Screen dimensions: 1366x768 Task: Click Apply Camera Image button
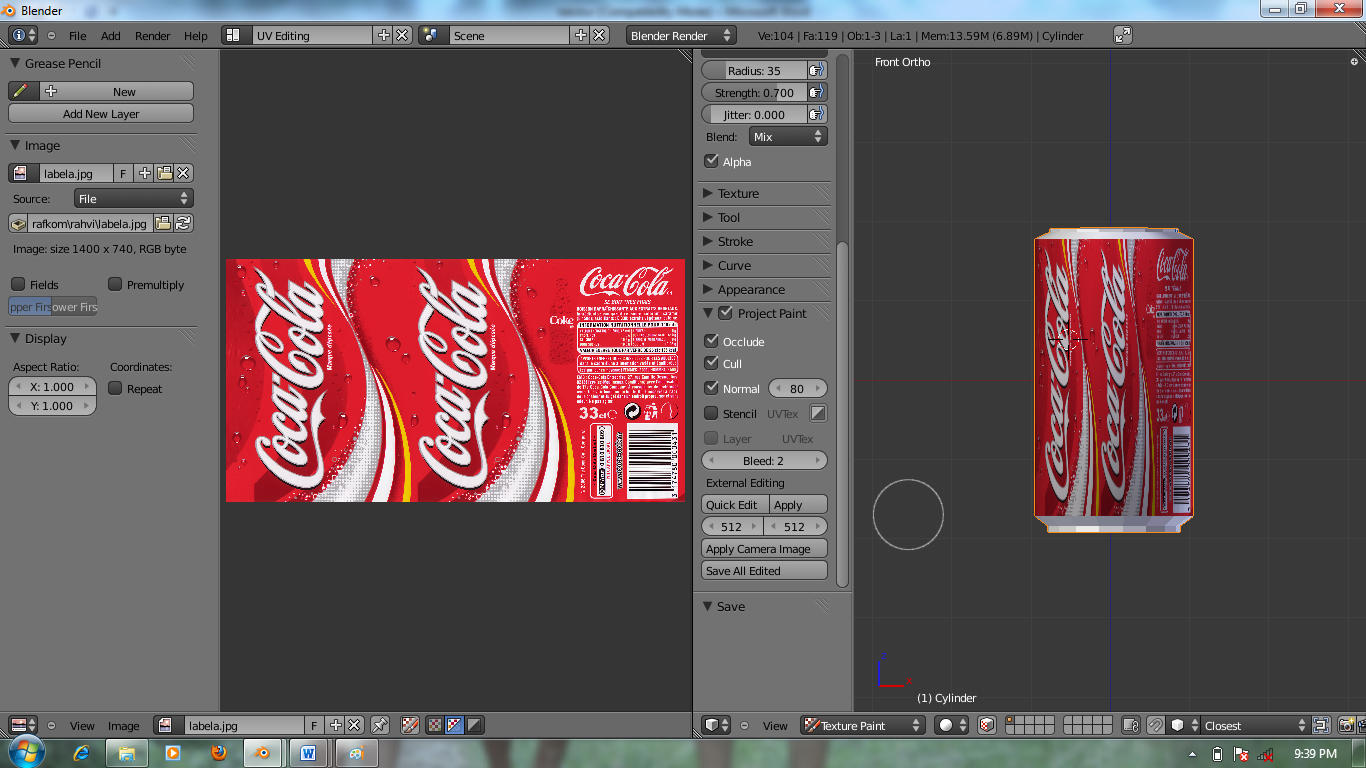pos(765,549)
